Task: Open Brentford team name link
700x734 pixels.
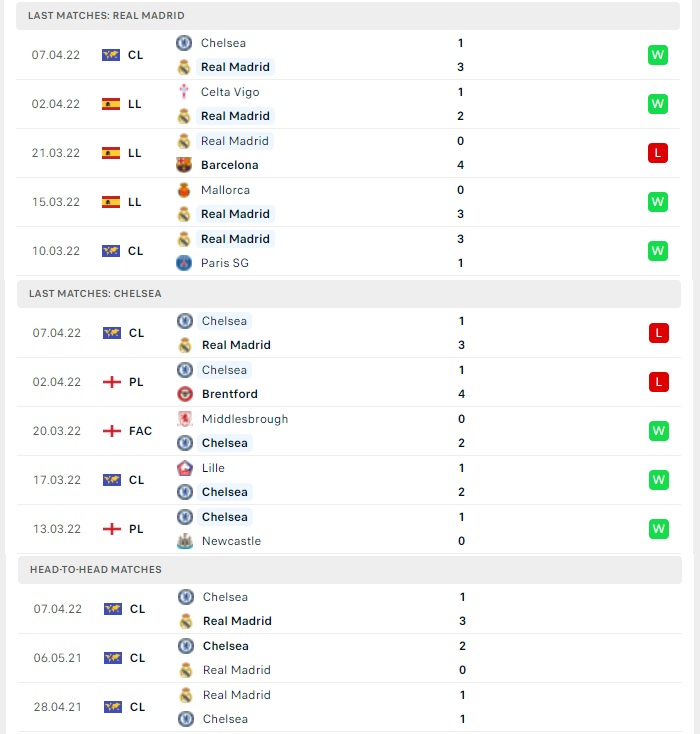Action: tap(230, 394)
